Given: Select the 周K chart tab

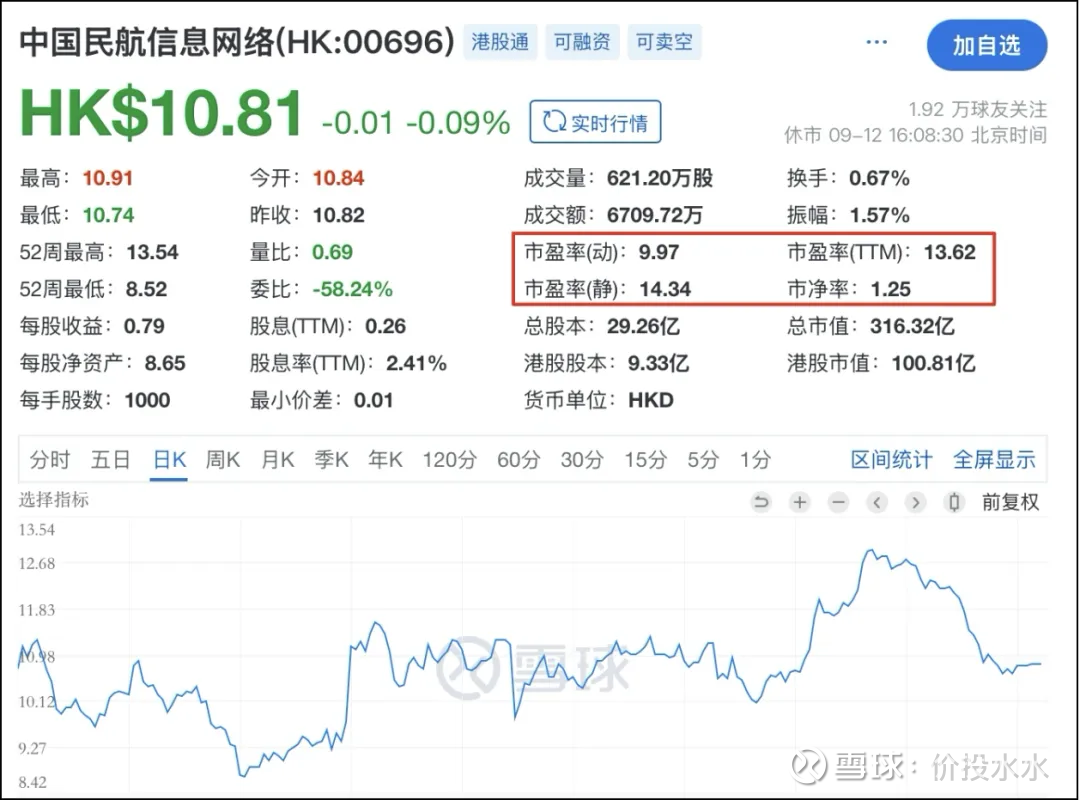Looking at the screenshot, I should pyautogui.click(x=222, y=459).
